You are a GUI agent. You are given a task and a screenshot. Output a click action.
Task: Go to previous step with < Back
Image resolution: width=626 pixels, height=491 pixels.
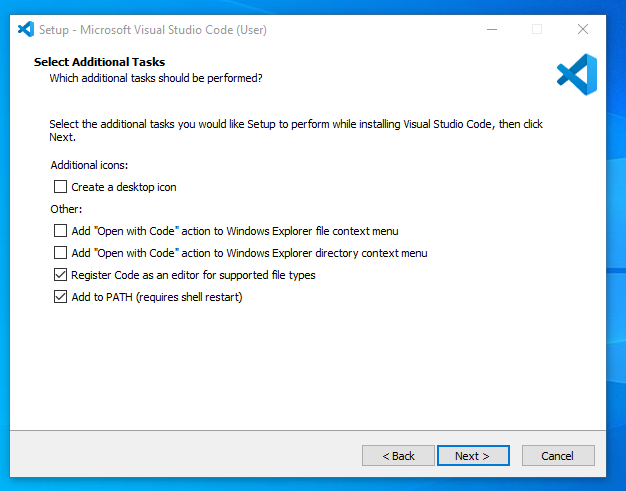(x=398, y=455)
